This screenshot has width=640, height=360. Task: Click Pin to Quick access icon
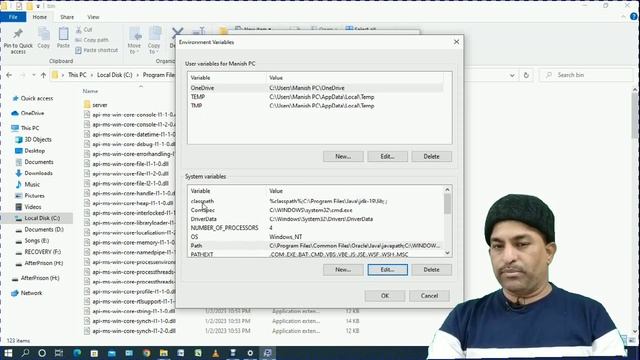pyautogui.click(x=18, y=40)
